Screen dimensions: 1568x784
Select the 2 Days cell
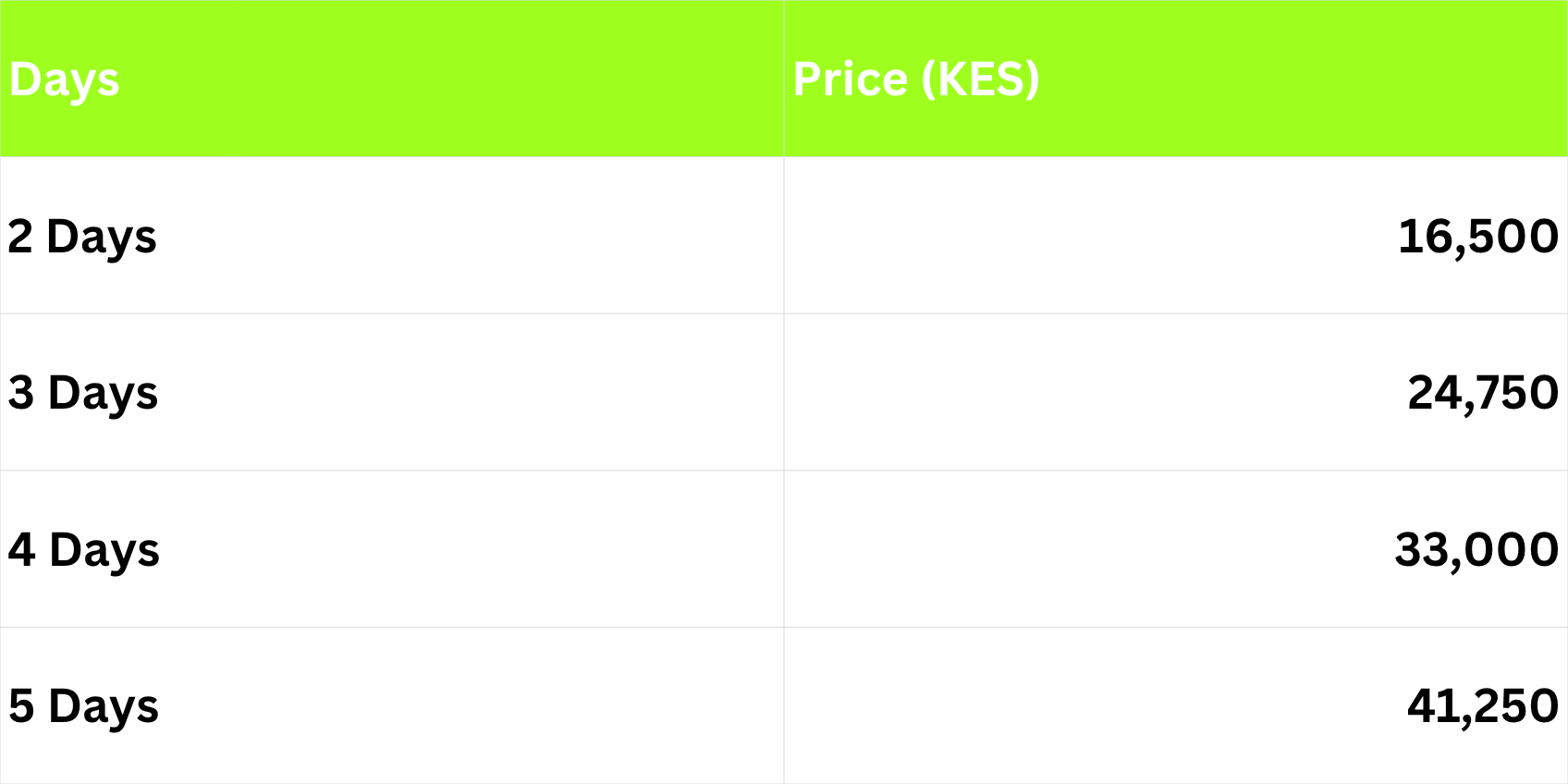click(82, 237)
